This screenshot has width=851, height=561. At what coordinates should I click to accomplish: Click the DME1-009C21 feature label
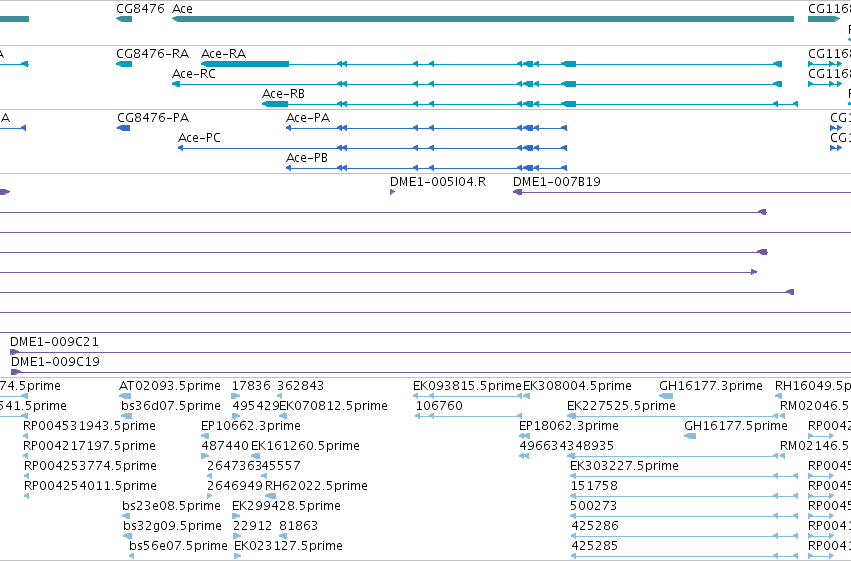click(54, 342)
